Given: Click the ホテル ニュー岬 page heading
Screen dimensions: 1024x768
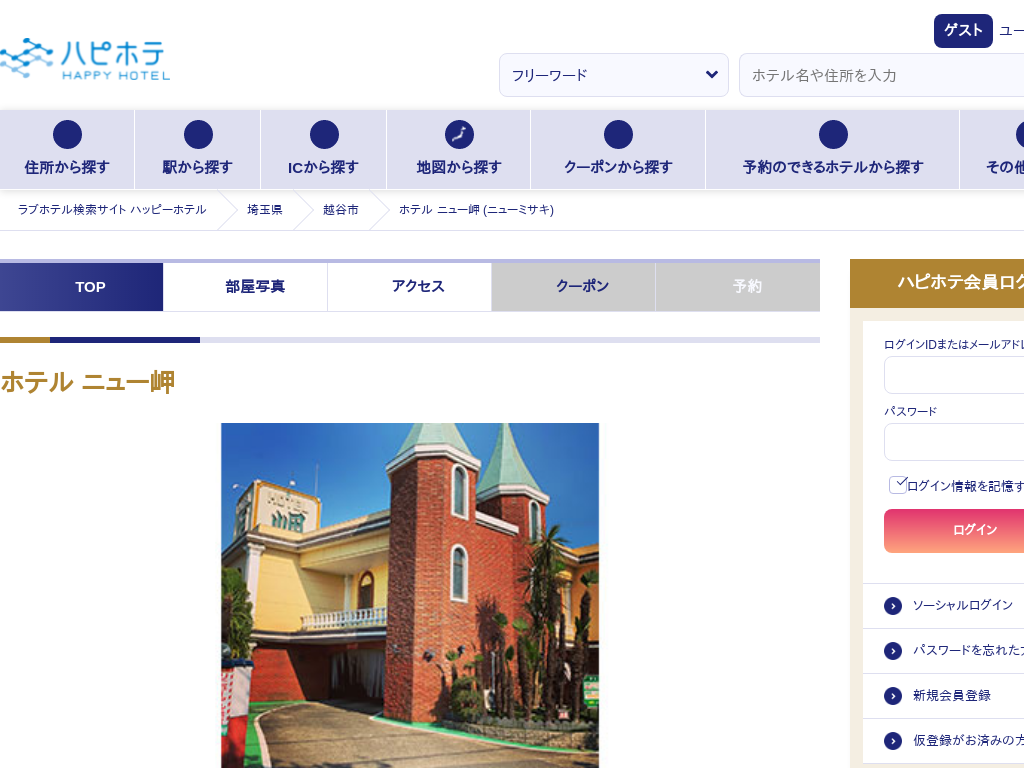Looking at the screenshot, I should 88,382.
